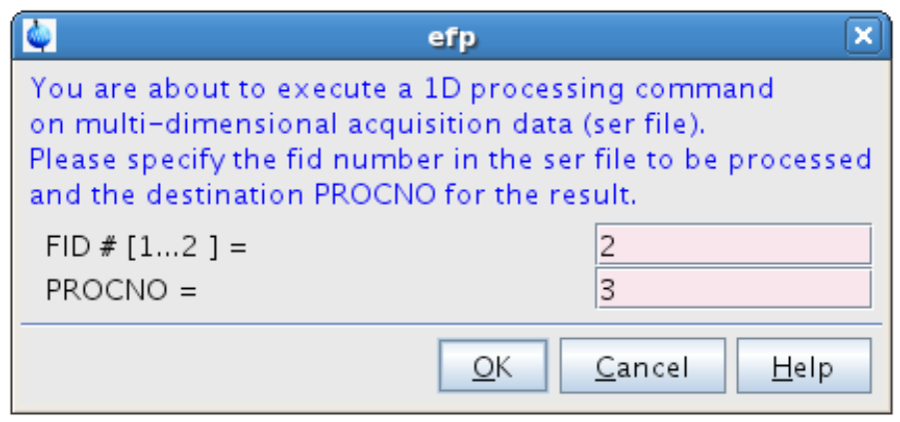The height and width of the screenshot is (422, 900).
Task: Close the efp dialog with X
Action: 861,37
